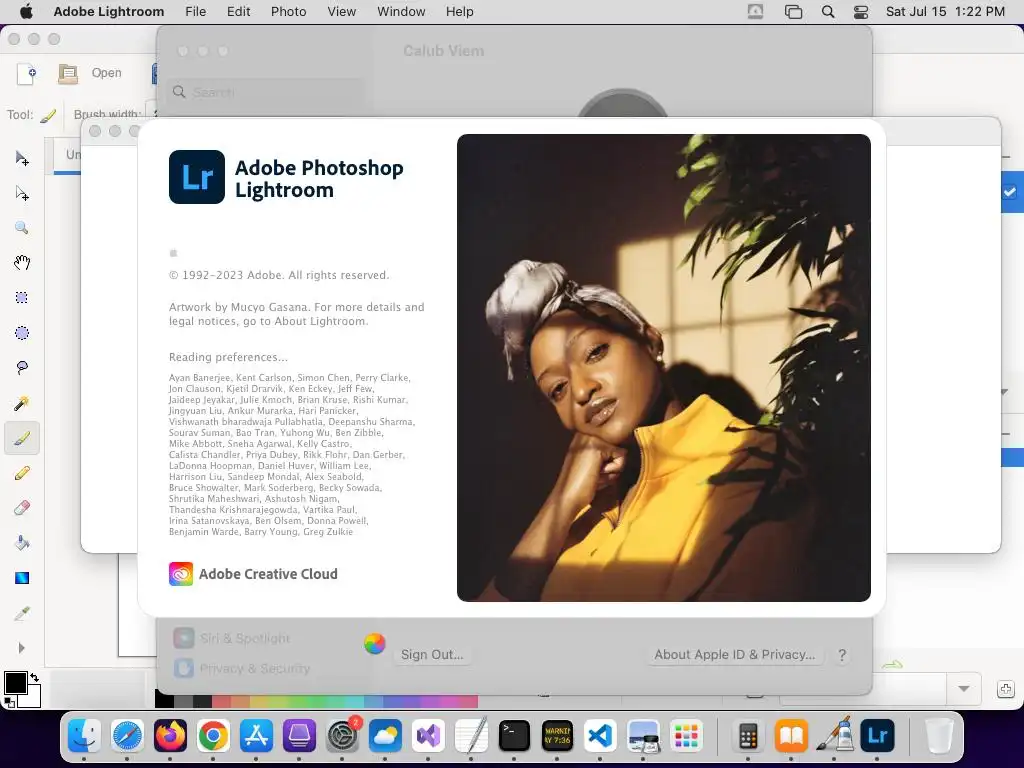The image size is (1024, 768).
Task: Select Privacy & Security in settings sidebar
Action: (x=242, y=668)
